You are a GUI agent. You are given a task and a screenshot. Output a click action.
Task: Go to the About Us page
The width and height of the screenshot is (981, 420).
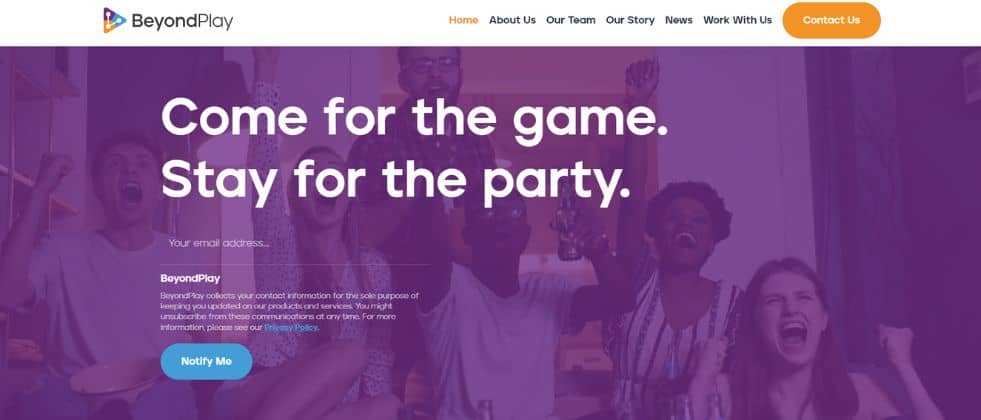[512, 20]
